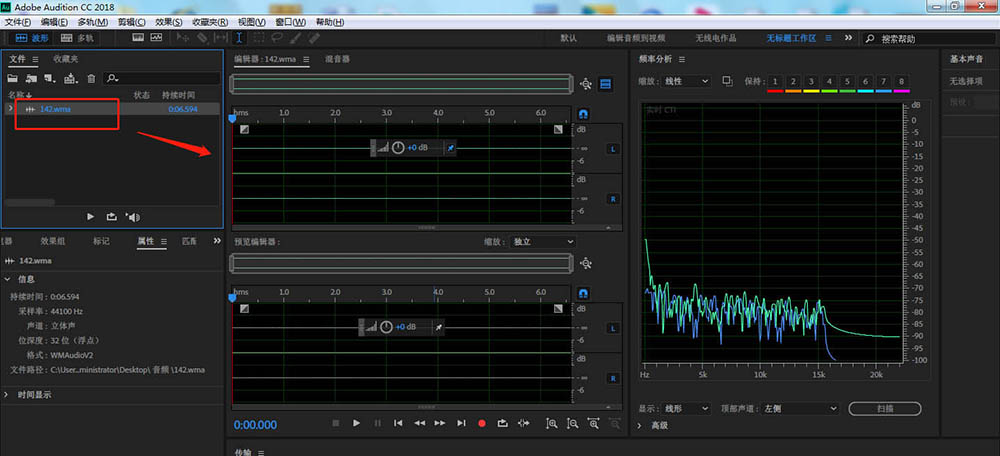The width and height of the screenshot is (1000, 456).
Task: Move playhead to previous marker
Action: click(398, 423)
